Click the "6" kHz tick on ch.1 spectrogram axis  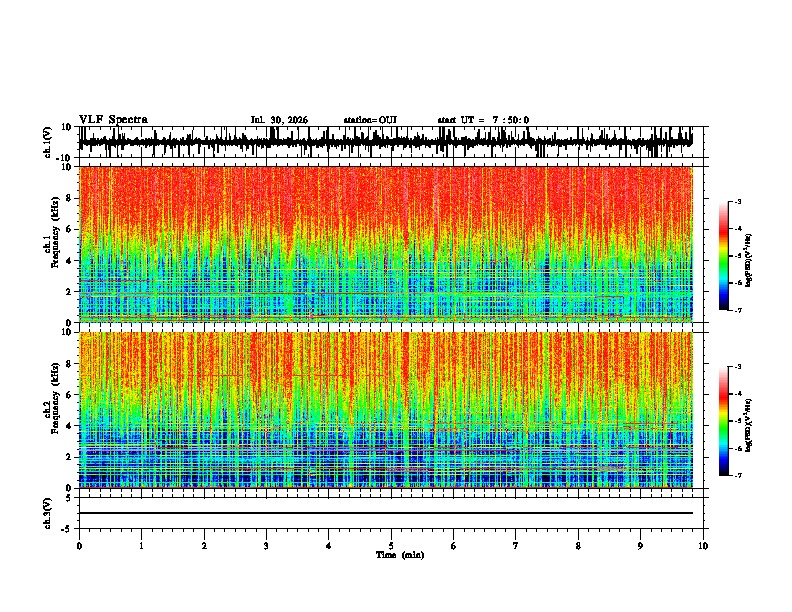[x=70, y=229]
